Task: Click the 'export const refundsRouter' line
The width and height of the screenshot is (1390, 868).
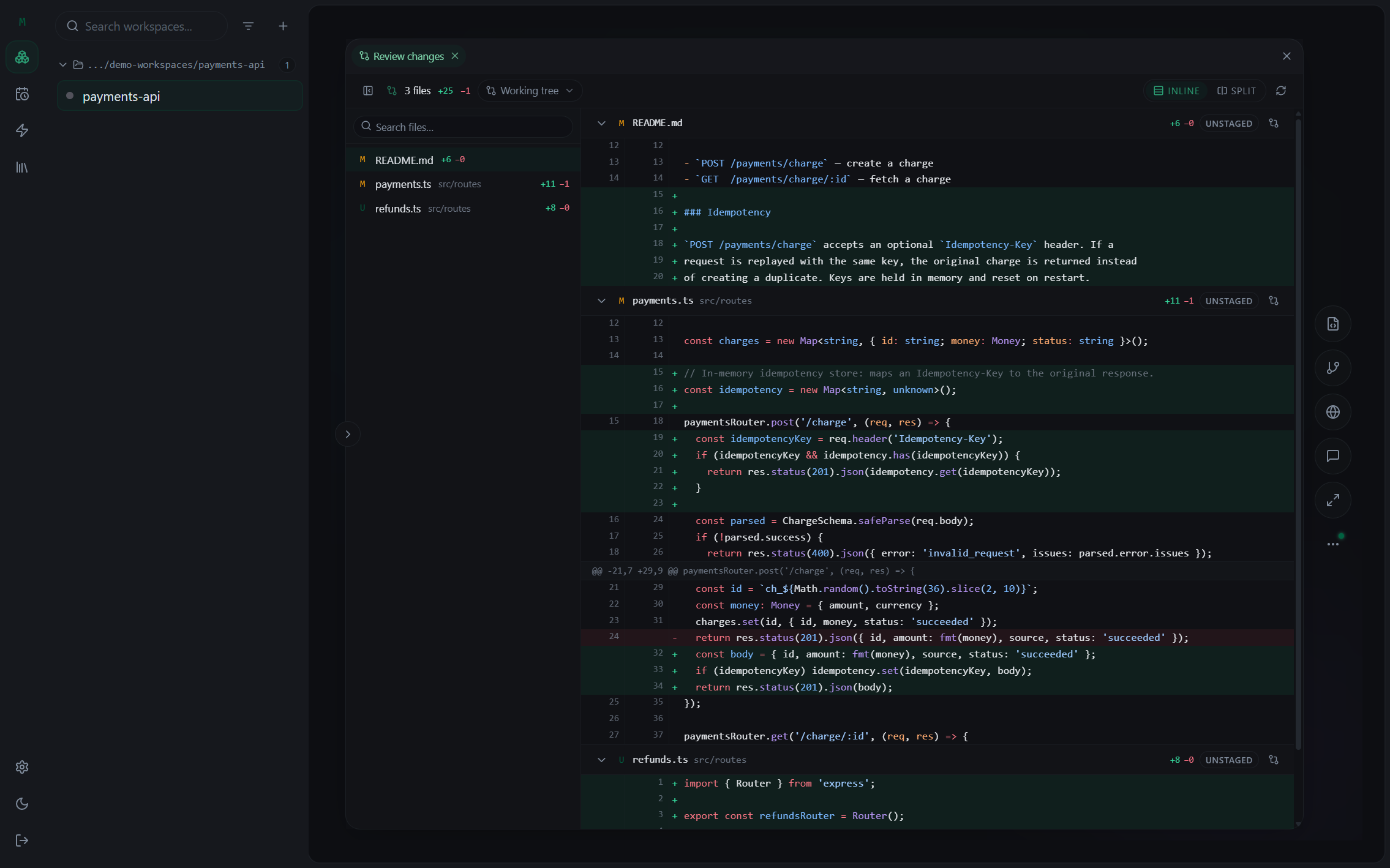Action: pos(937,815)
